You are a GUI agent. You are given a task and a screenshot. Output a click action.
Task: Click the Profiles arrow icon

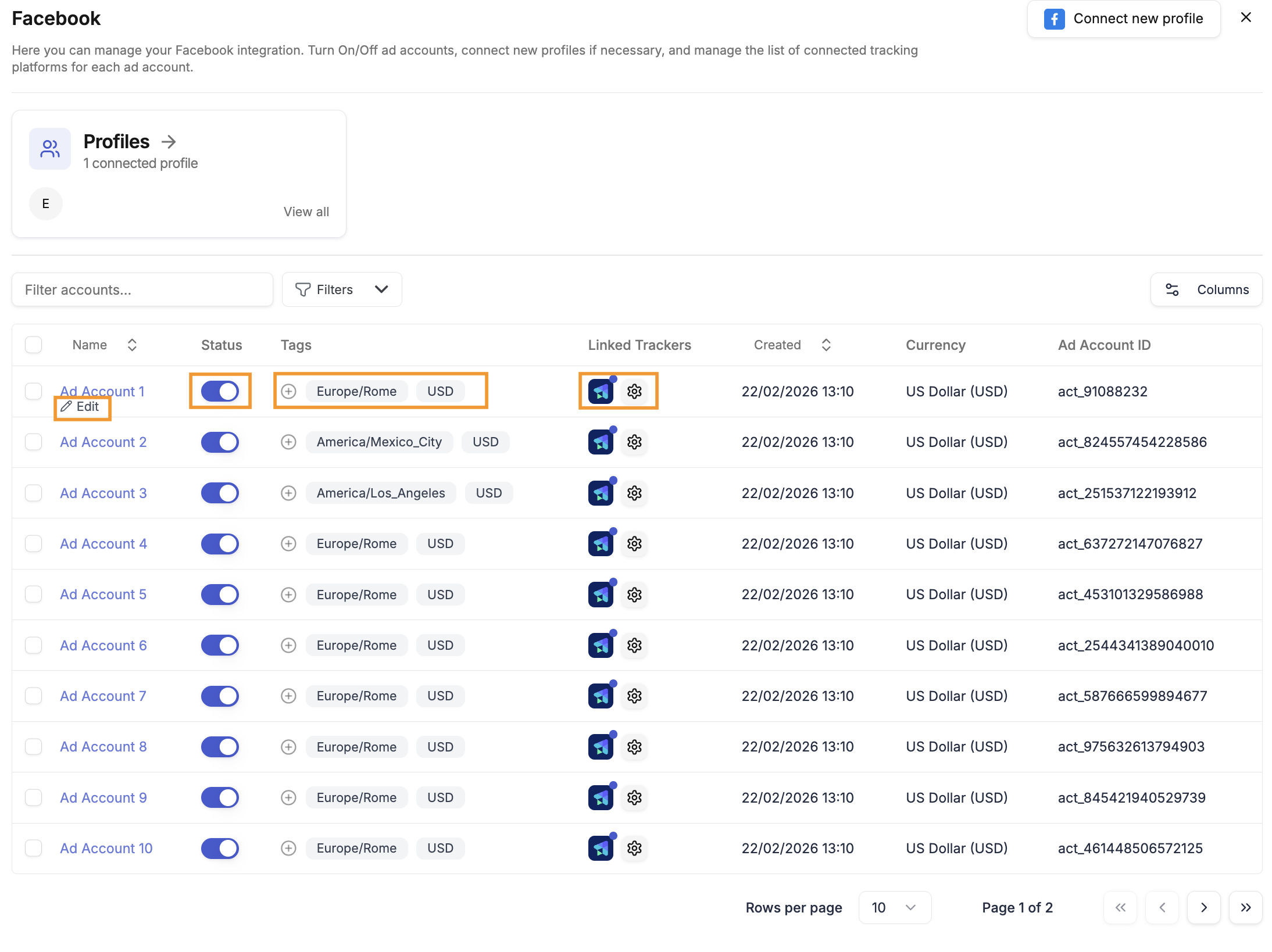click(x=169, y=142)
